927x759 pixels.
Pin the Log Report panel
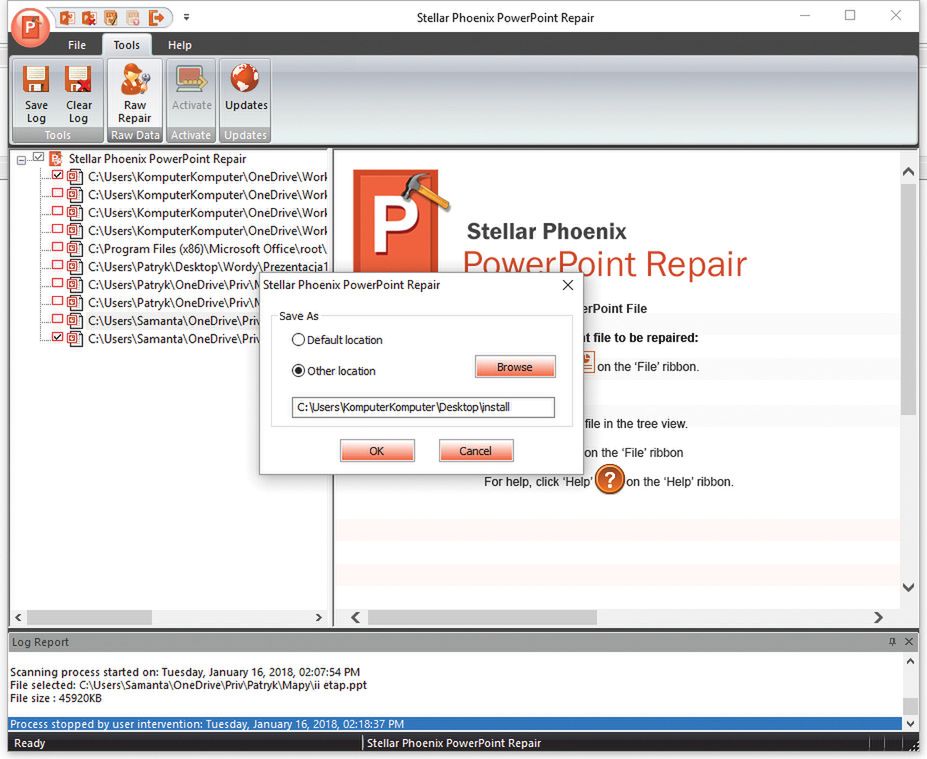point(893,642)
